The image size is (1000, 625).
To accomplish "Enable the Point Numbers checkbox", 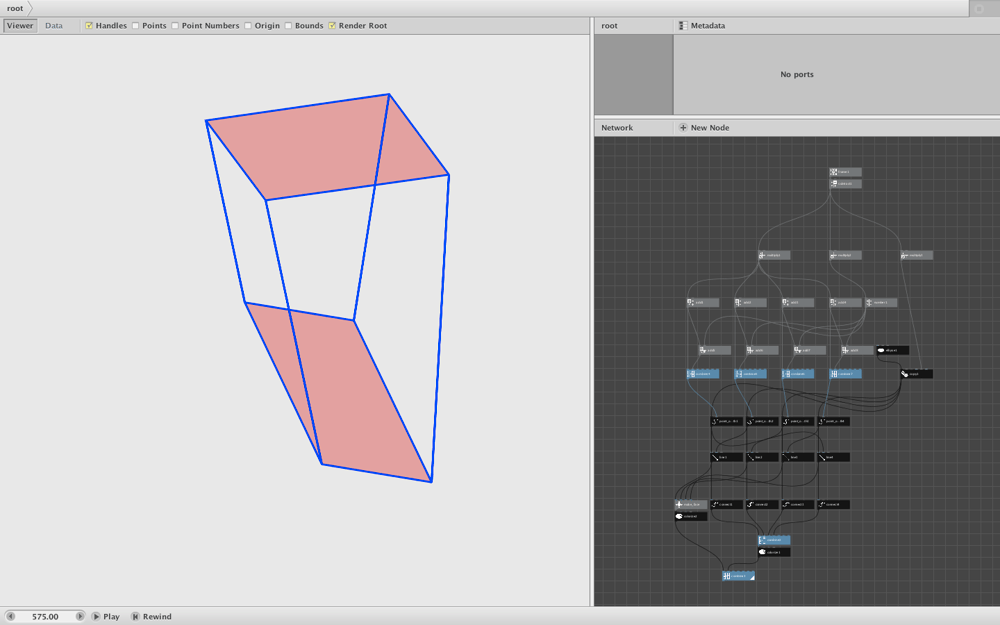I will click(175, 26).
